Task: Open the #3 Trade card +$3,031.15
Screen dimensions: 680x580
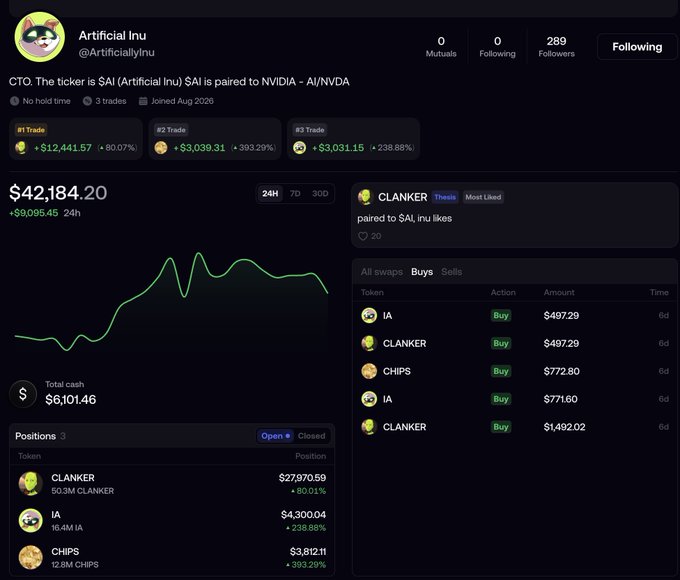Action: pyautogui.click(x=353, y=139)
